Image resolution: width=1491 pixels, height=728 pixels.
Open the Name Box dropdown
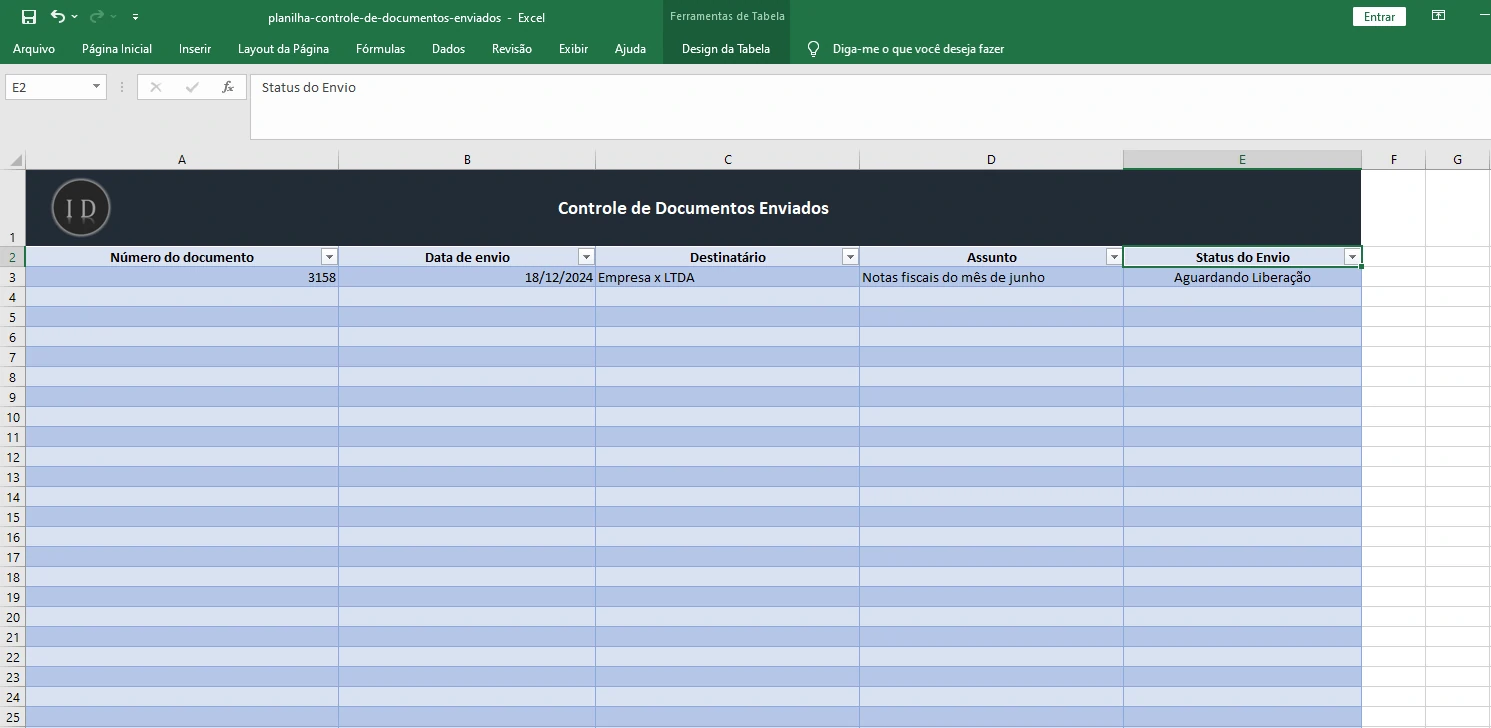[x=95, y=87]
